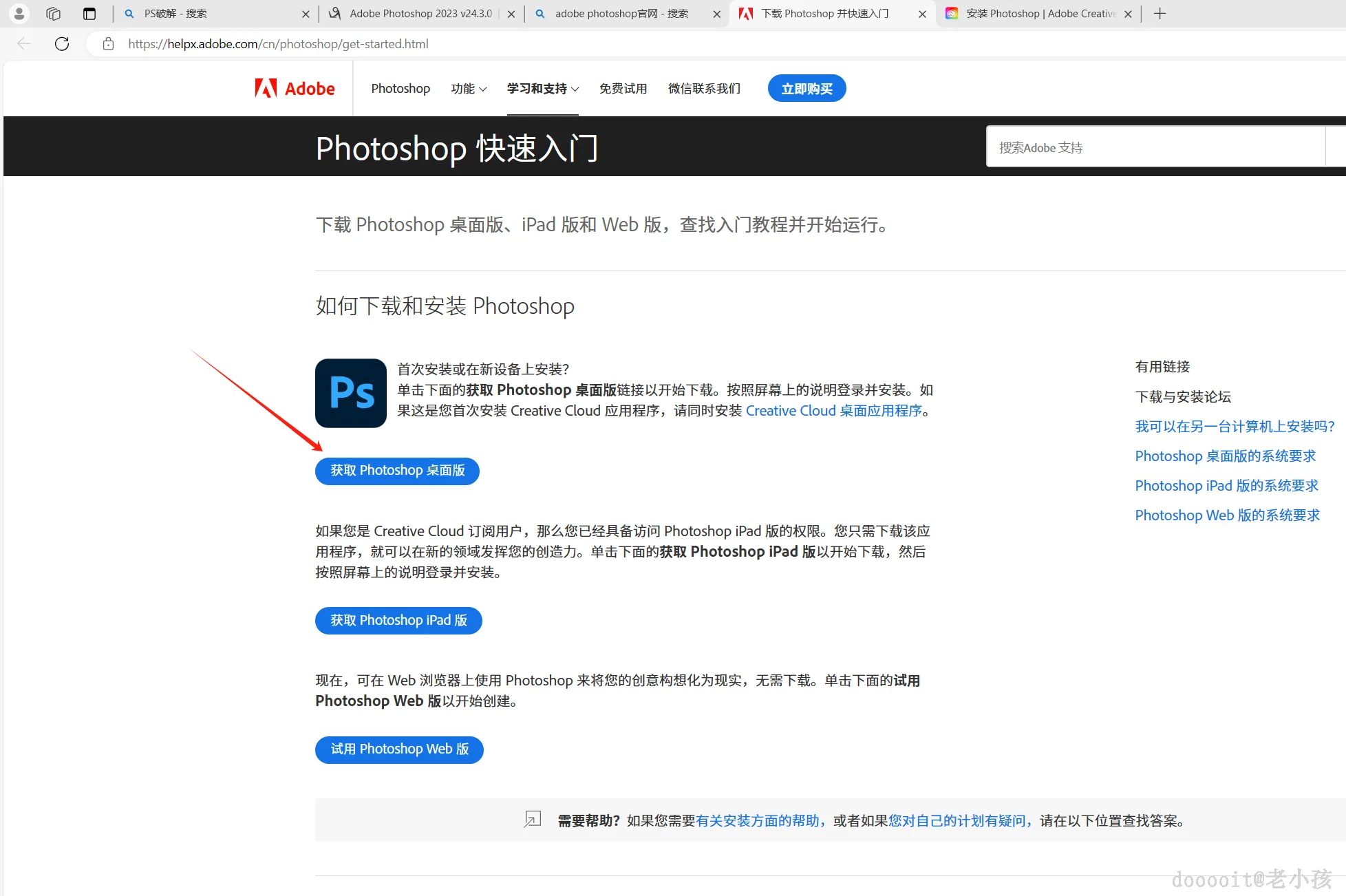Click the browser profile avatar icon

click(19, 13)
